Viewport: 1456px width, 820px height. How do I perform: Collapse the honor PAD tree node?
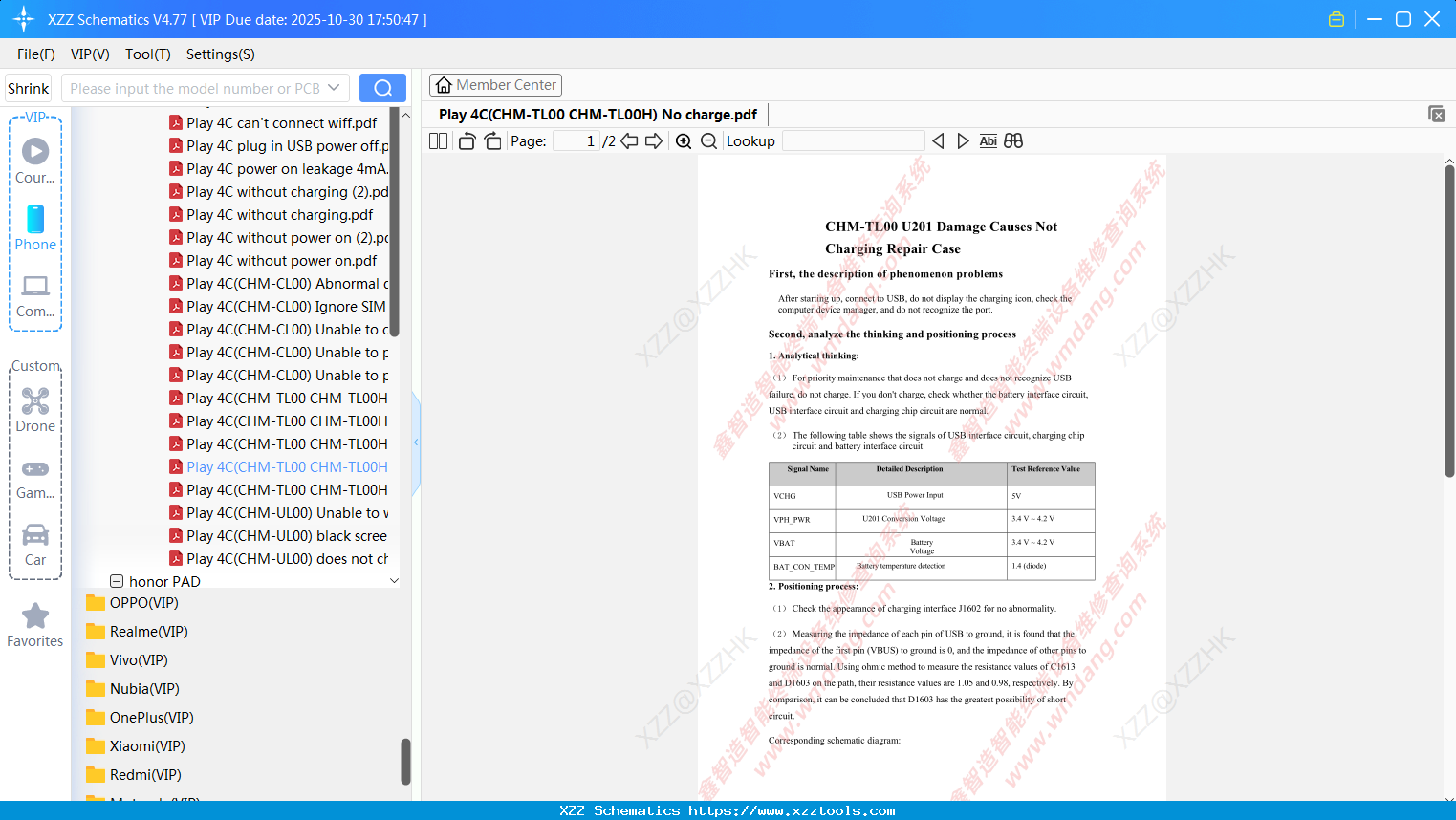point(117,581)
